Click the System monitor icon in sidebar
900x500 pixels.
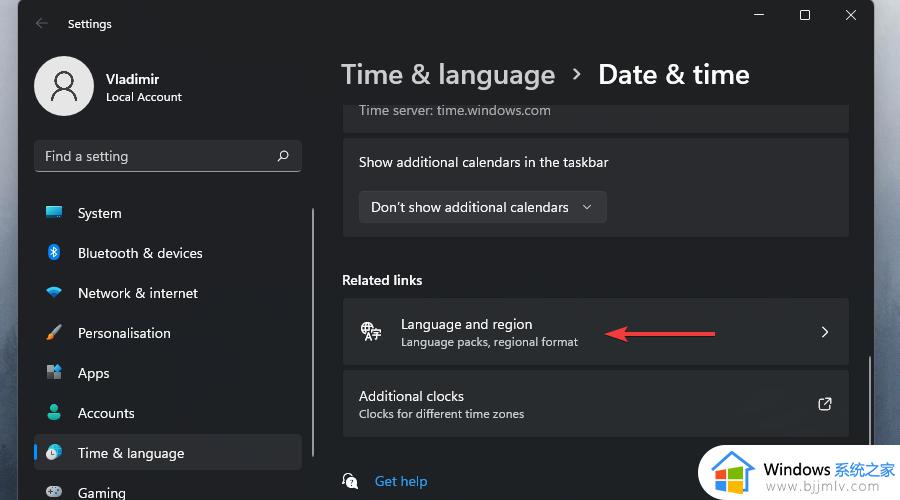click(54, 212)
